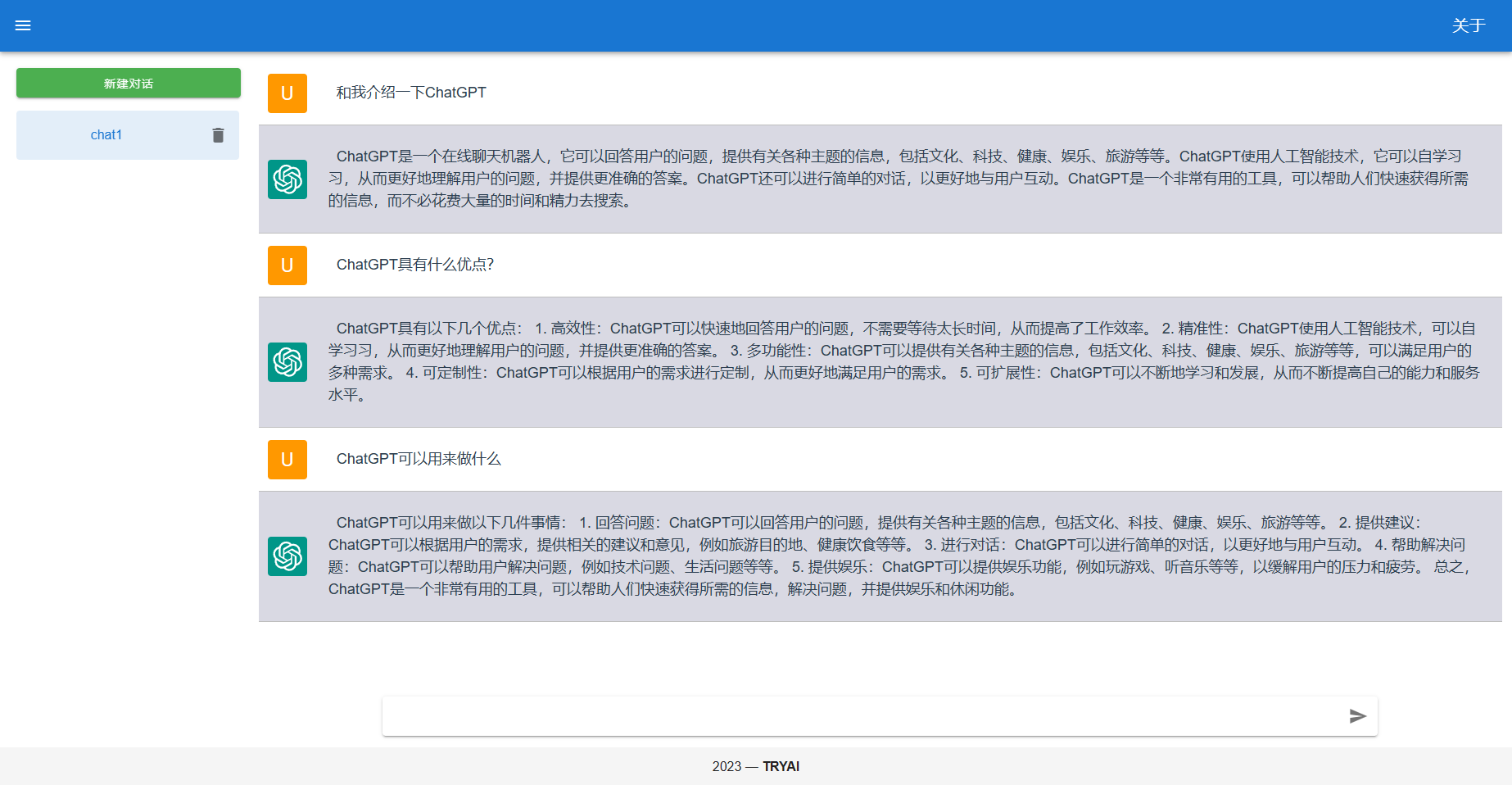Click the user avatar beside '和我介绍一下ChatGPT'
1512x785 pixels.
(x=287, y=93)
